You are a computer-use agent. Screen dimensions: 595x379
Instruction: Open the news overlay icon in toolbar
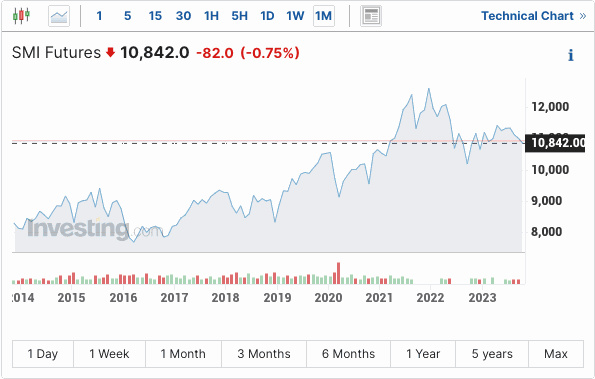[371, 16]
